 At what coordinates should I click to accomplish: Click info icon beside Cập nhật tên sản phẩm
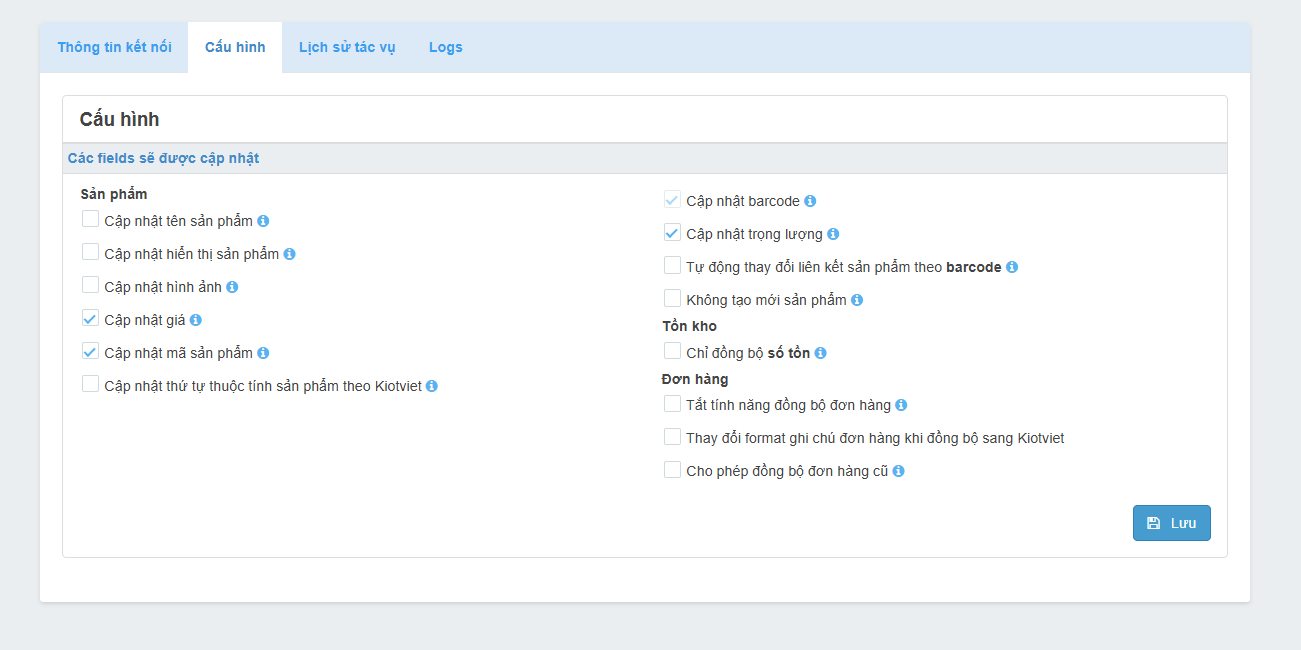click(263, 221)
